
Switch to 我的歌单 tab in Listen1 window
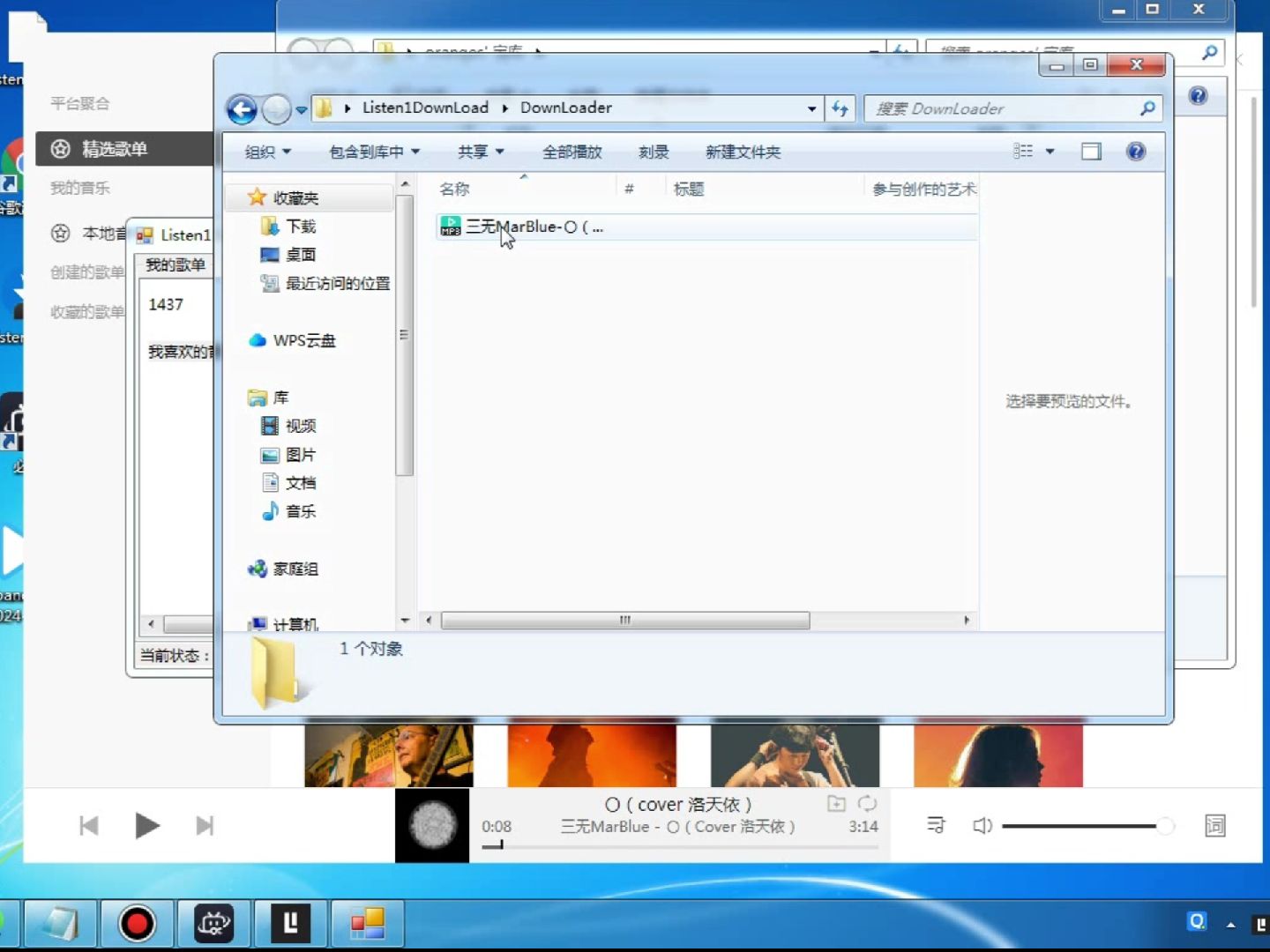point(174,264)
